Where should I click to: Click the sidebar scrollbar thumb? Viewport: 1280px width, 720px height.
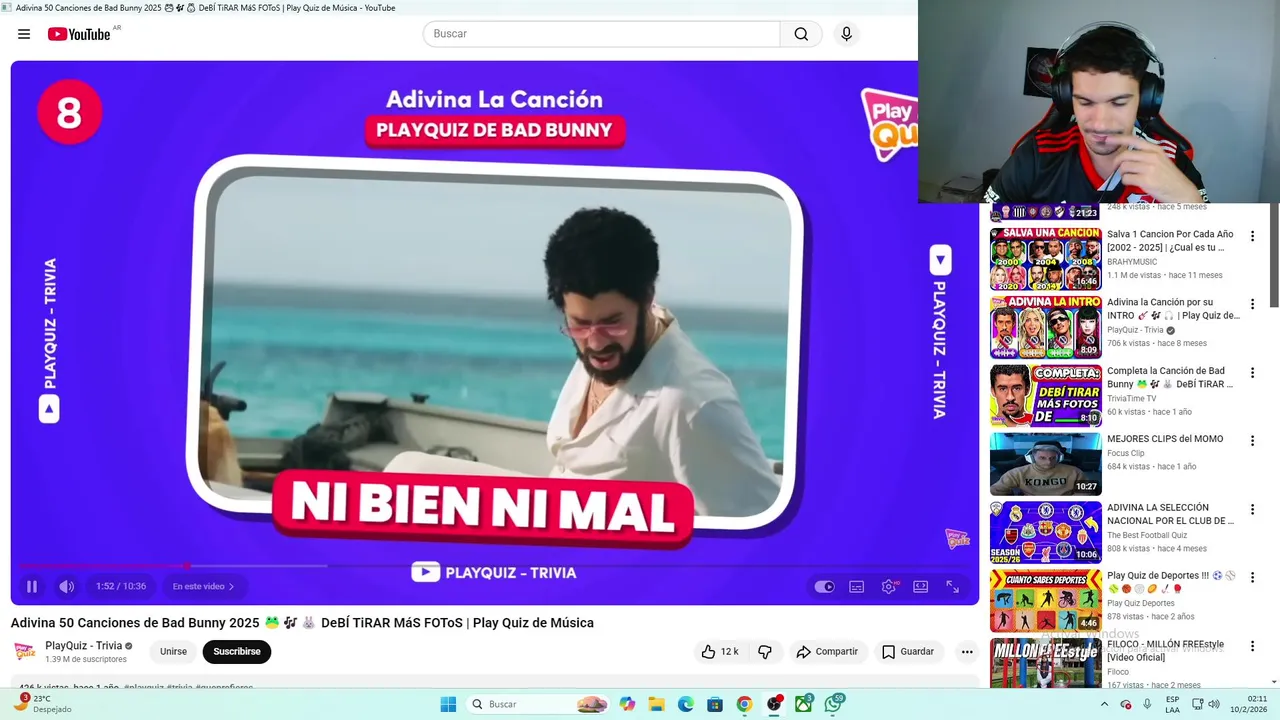1274,255
